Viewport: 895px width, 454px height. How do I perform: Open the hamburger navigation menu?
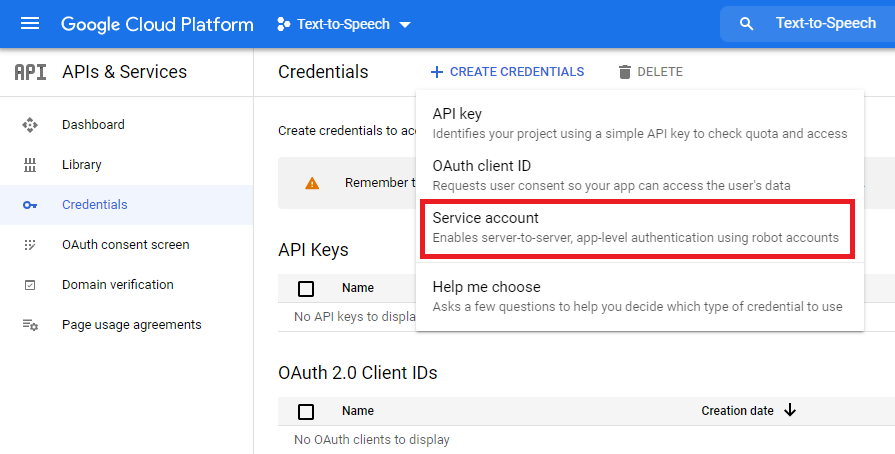point(30,24)
